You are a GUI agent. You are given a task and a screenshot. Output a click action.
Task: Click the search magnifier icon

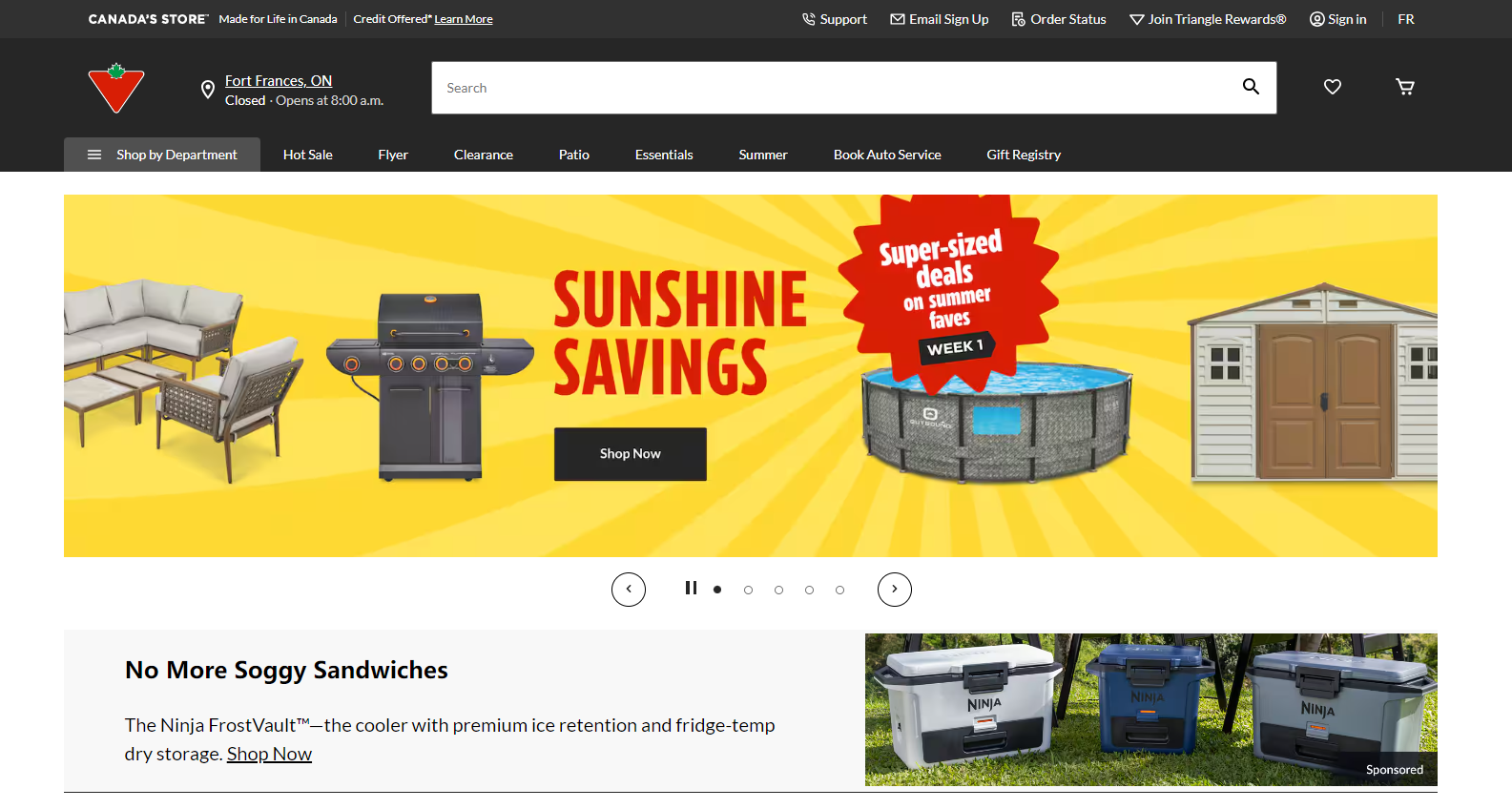1251,87
